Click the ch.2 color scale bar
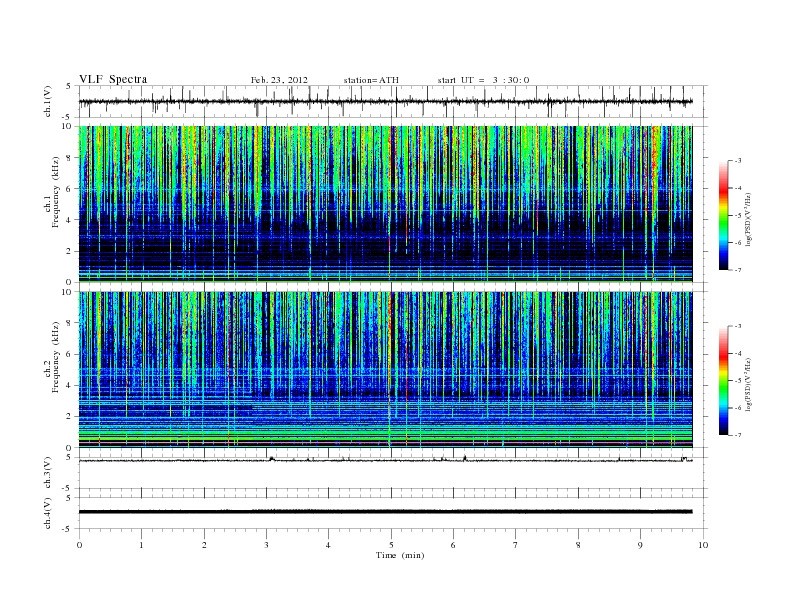 point(724,381)
